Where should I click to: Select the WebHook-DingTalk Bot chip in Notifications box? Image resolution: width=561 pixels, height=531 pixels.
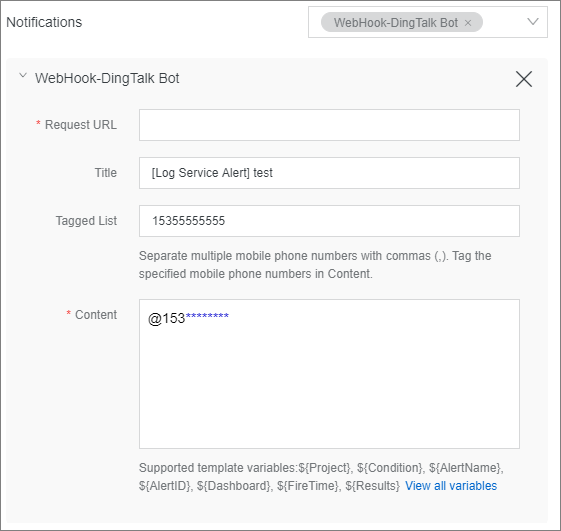(395, 23)
